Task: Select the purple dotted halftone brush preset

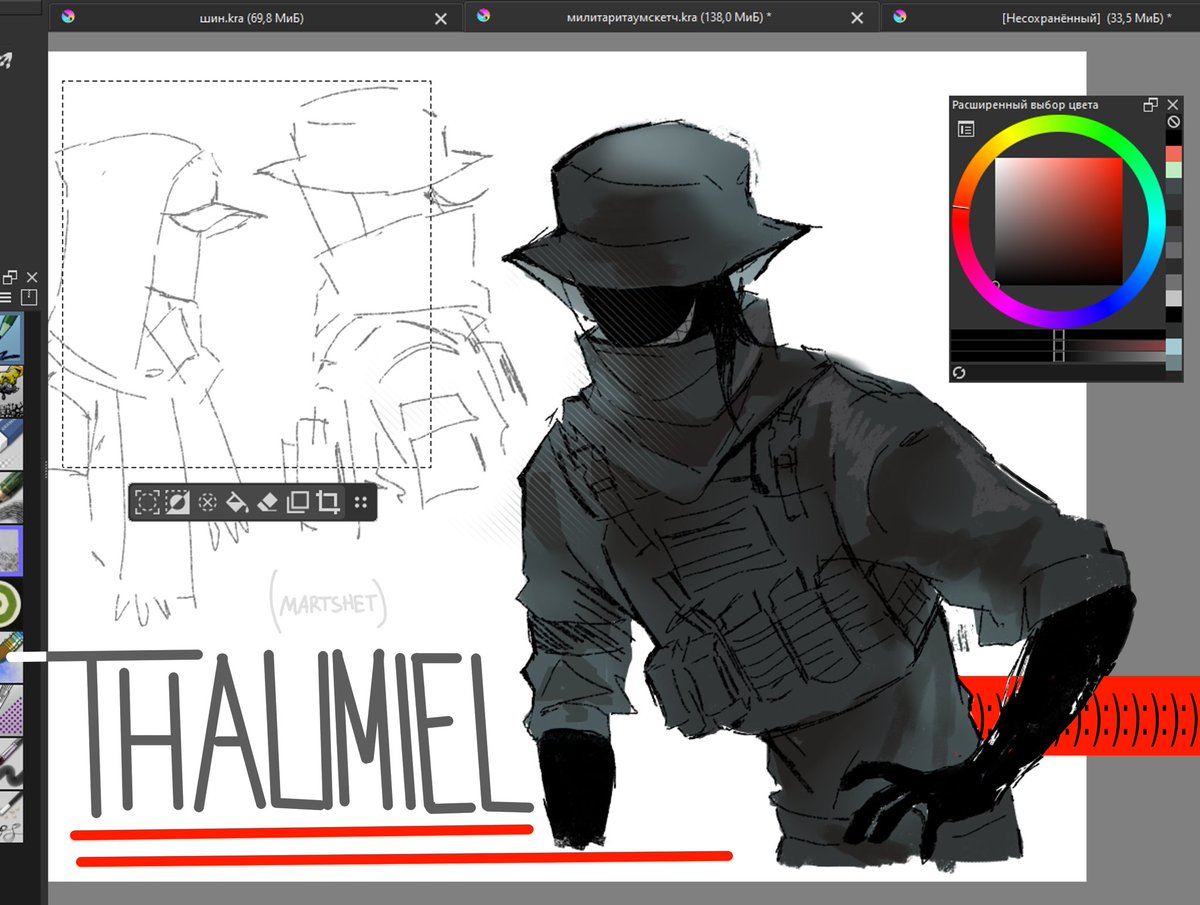Action: click(x=11, y=709)
